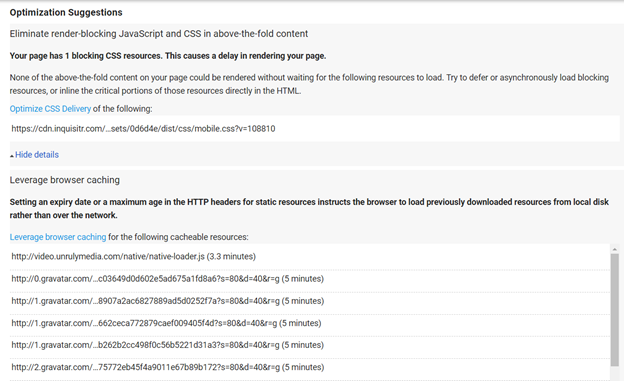Click the Eliminate render-blocking JavaScript heading
Screen dimensions: 624x381
159,34
